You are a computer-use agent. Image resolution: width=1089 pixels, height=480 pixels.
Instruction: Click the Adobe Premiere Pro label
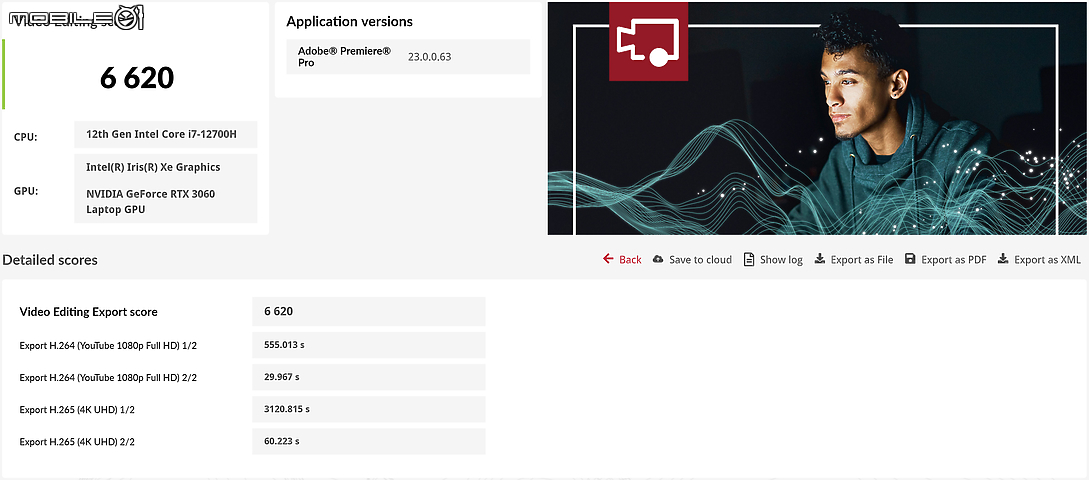[x=344, y=57]
